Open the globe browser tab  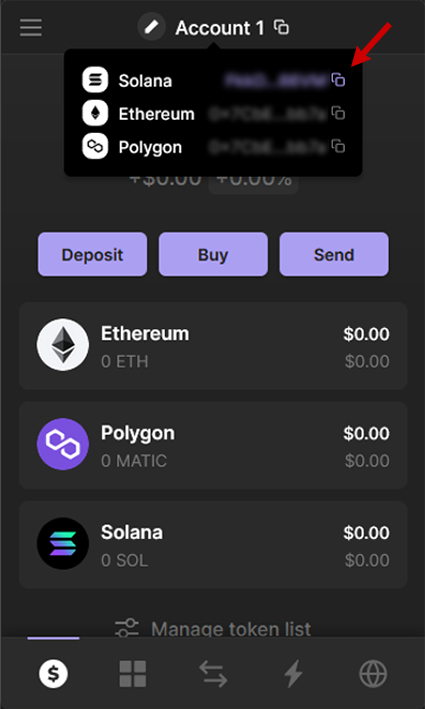(373, 674)
